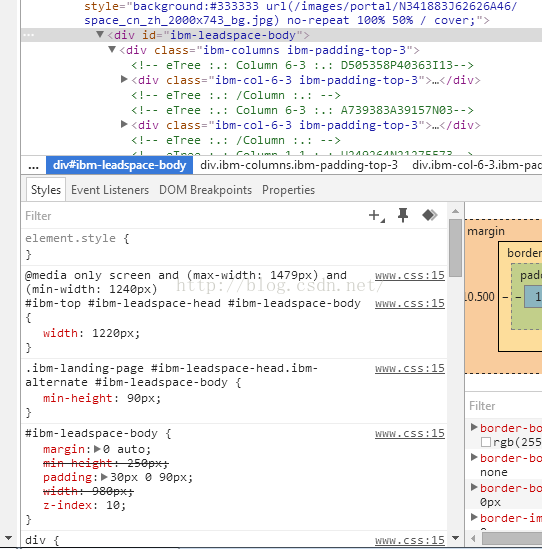This screenshot has height=549, width=542.
Task: Open www.css:15 link beside #ibm-top selector
Action: (410, 303)
